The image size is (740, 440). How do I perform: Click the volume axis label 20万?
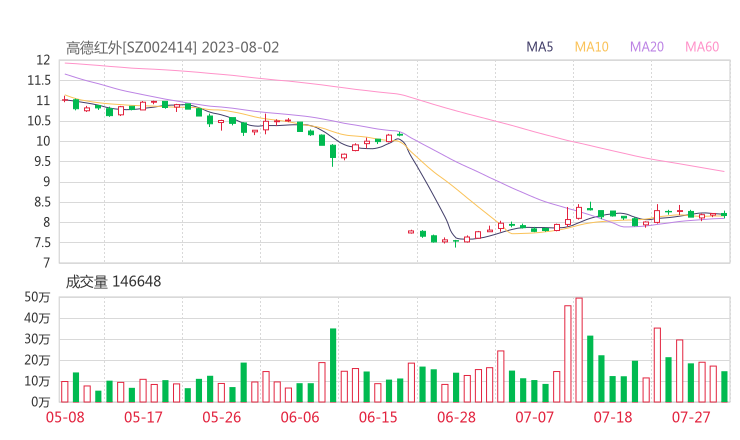[37, 360]
